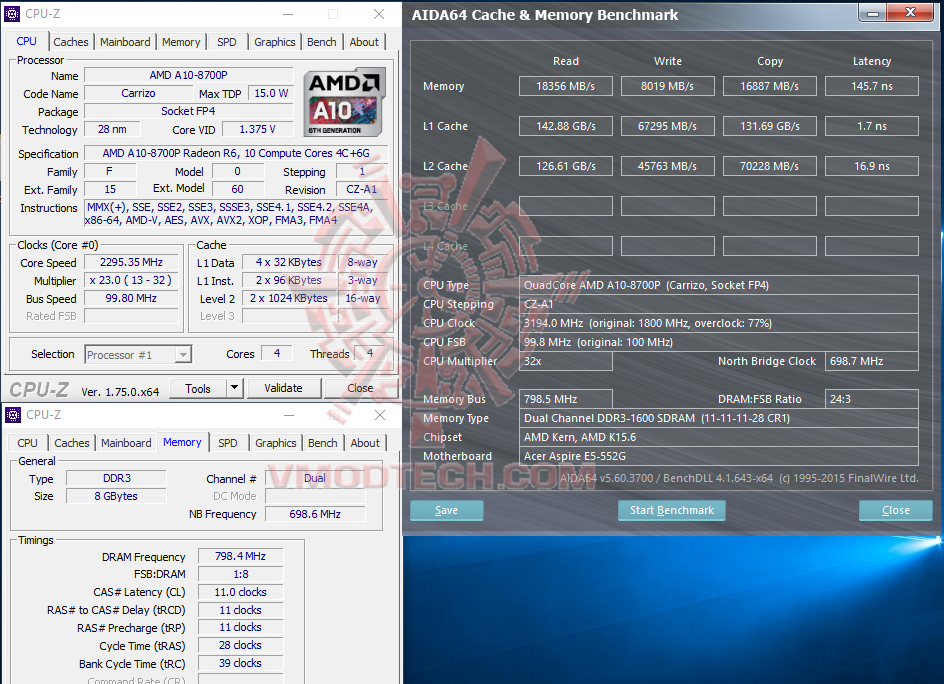Open the Processor #1 selection combo box

point(138,355)
